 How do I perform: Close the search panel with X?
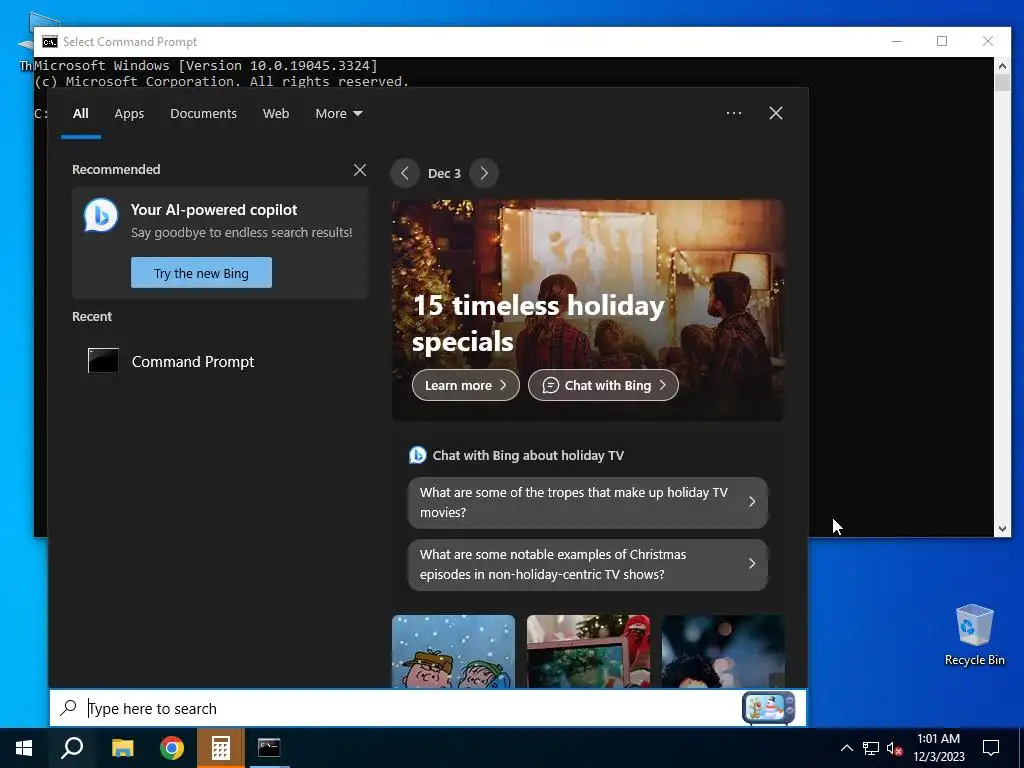[x=775, y=113]
